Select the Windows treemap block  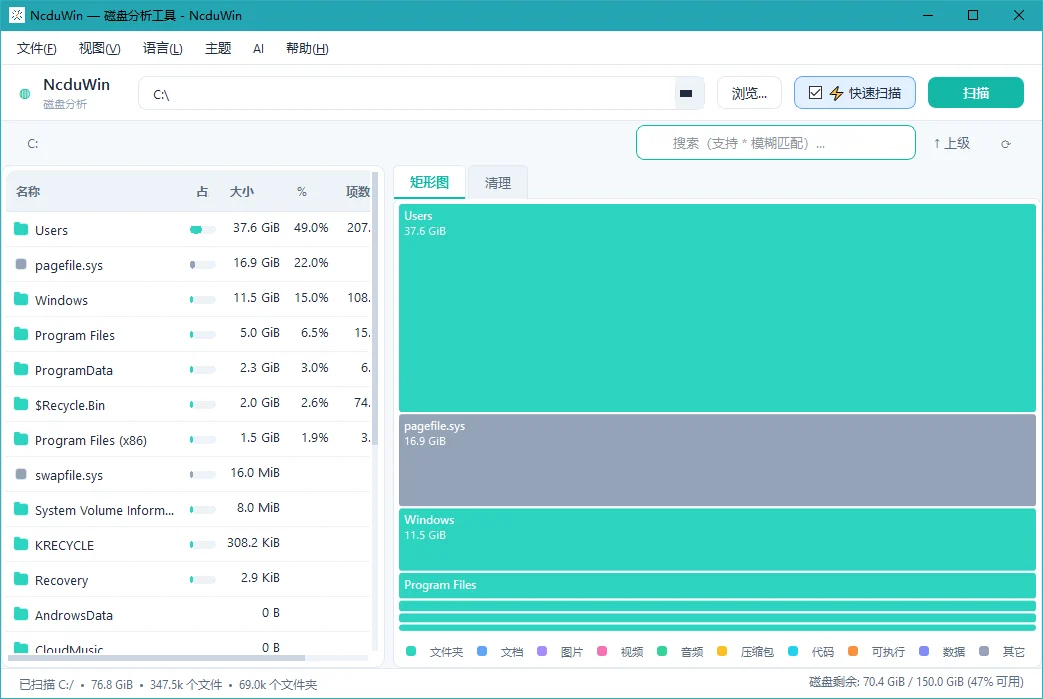(x=717, y=539)
